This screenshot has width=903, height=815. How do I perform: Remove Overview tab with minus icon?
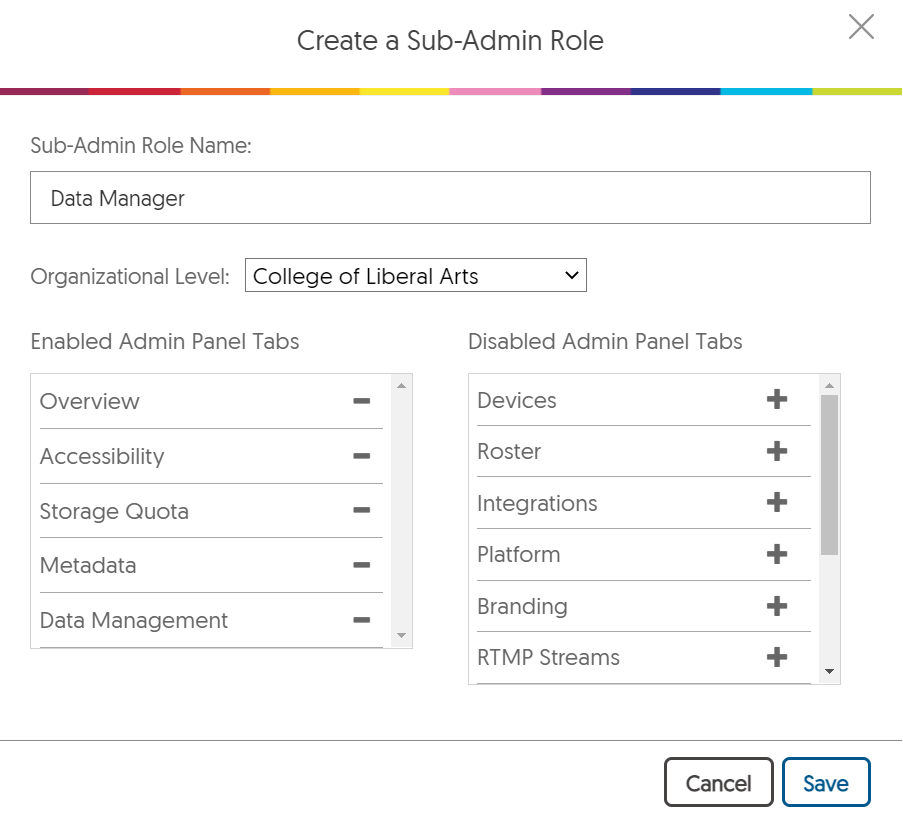coord(361,401)
